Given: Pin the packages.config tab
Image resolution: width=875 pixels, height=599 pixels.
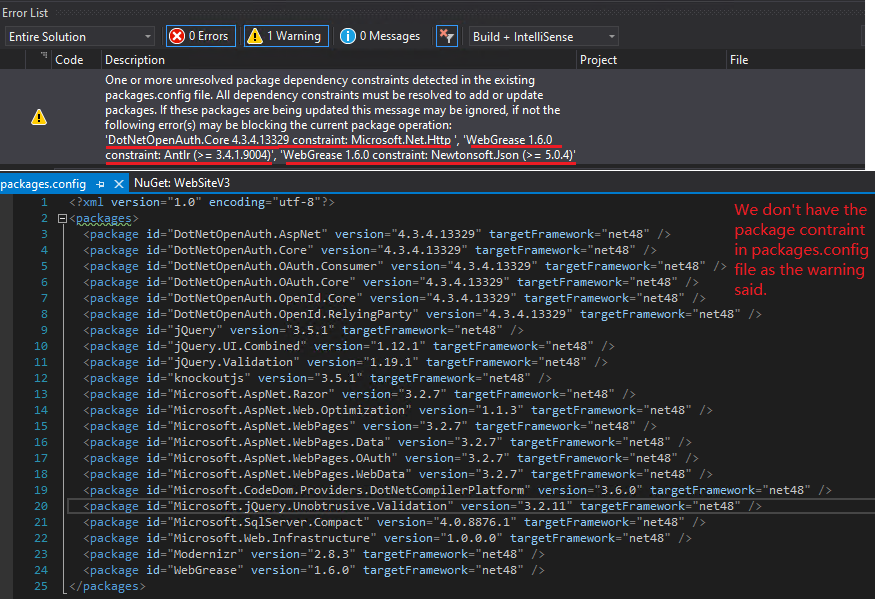Looking at the screenshot, I should click(100, 184).
